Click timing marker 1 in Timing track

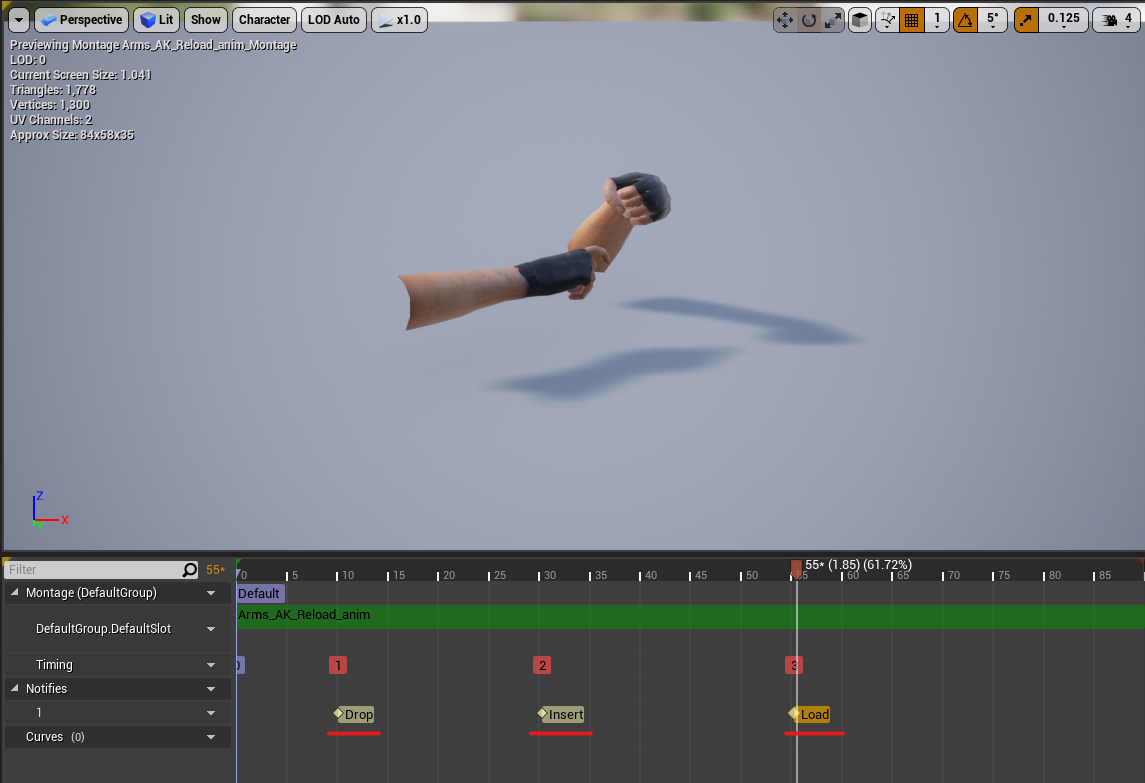pos(338,665)
